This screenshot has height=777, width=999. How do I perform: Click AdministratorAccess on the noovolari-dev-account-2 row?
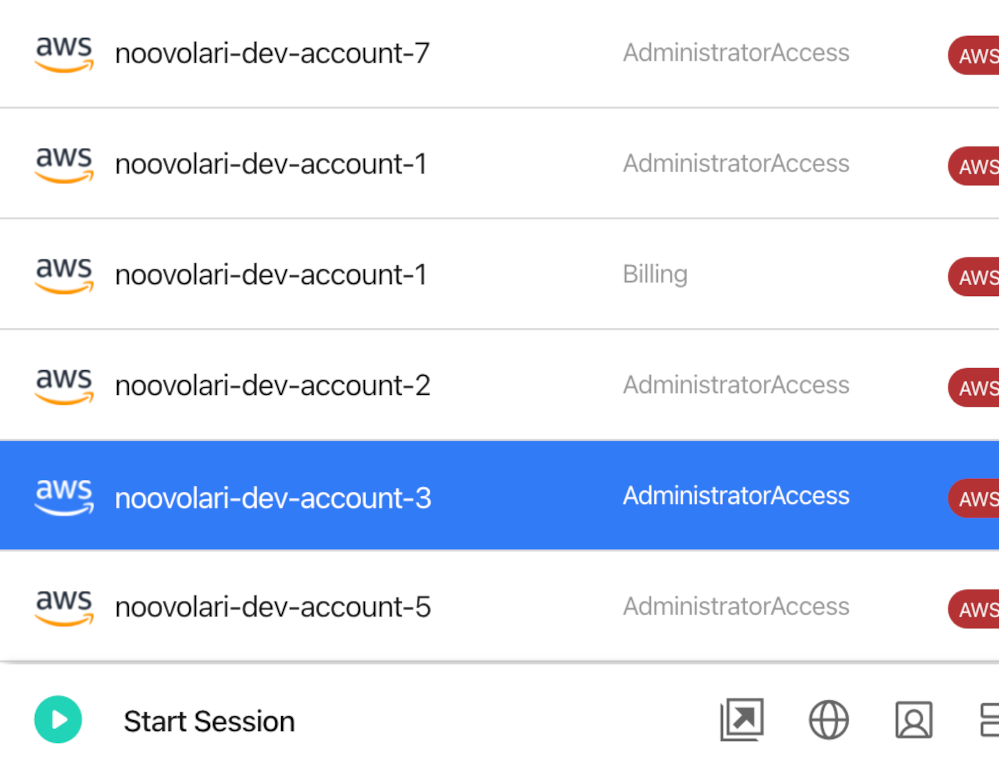[x=736, y=385]
